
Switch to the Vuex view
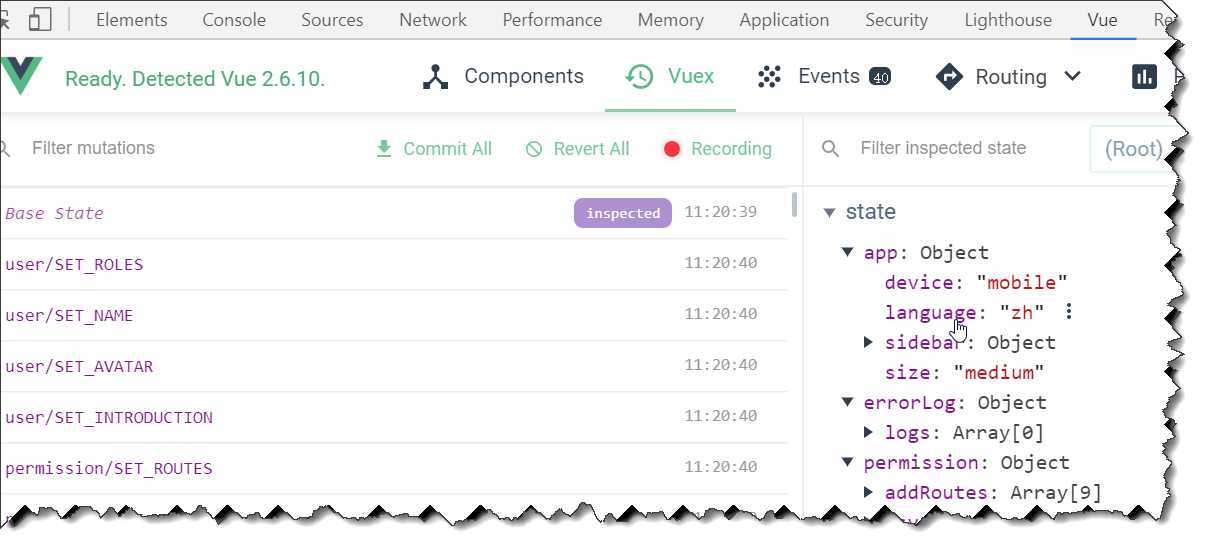(669, 77)
